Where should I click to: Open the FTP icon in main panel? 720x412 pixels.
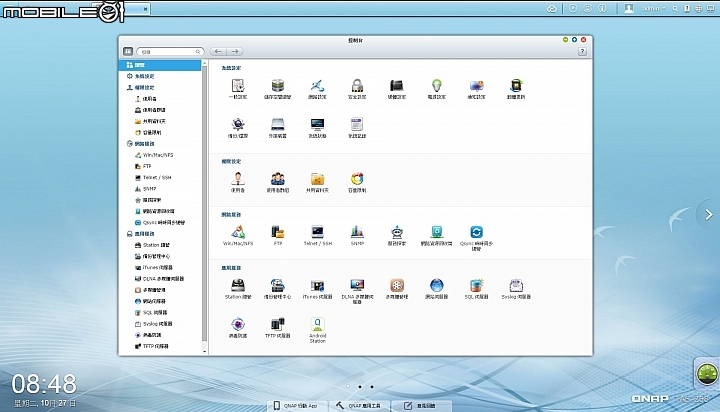point(278,232)
